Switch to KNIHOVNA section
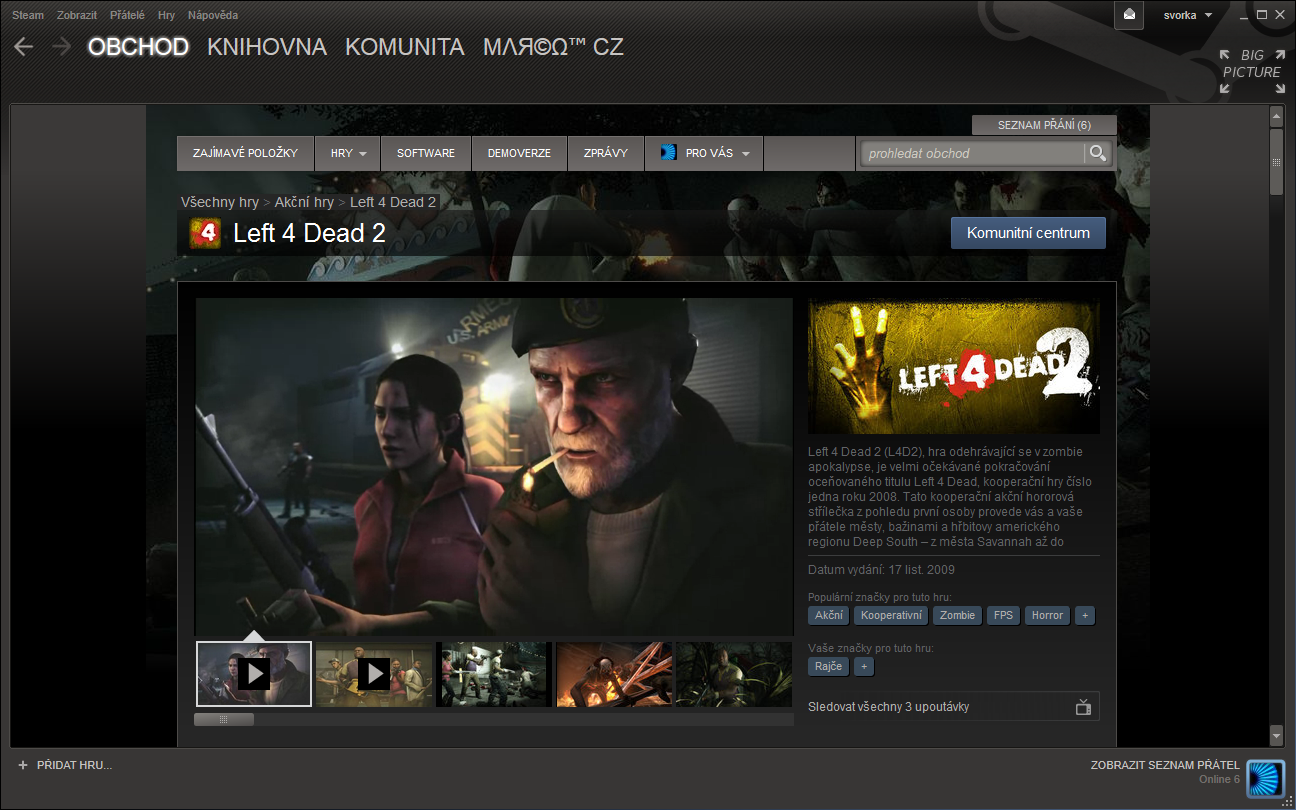 pos(267,47)
